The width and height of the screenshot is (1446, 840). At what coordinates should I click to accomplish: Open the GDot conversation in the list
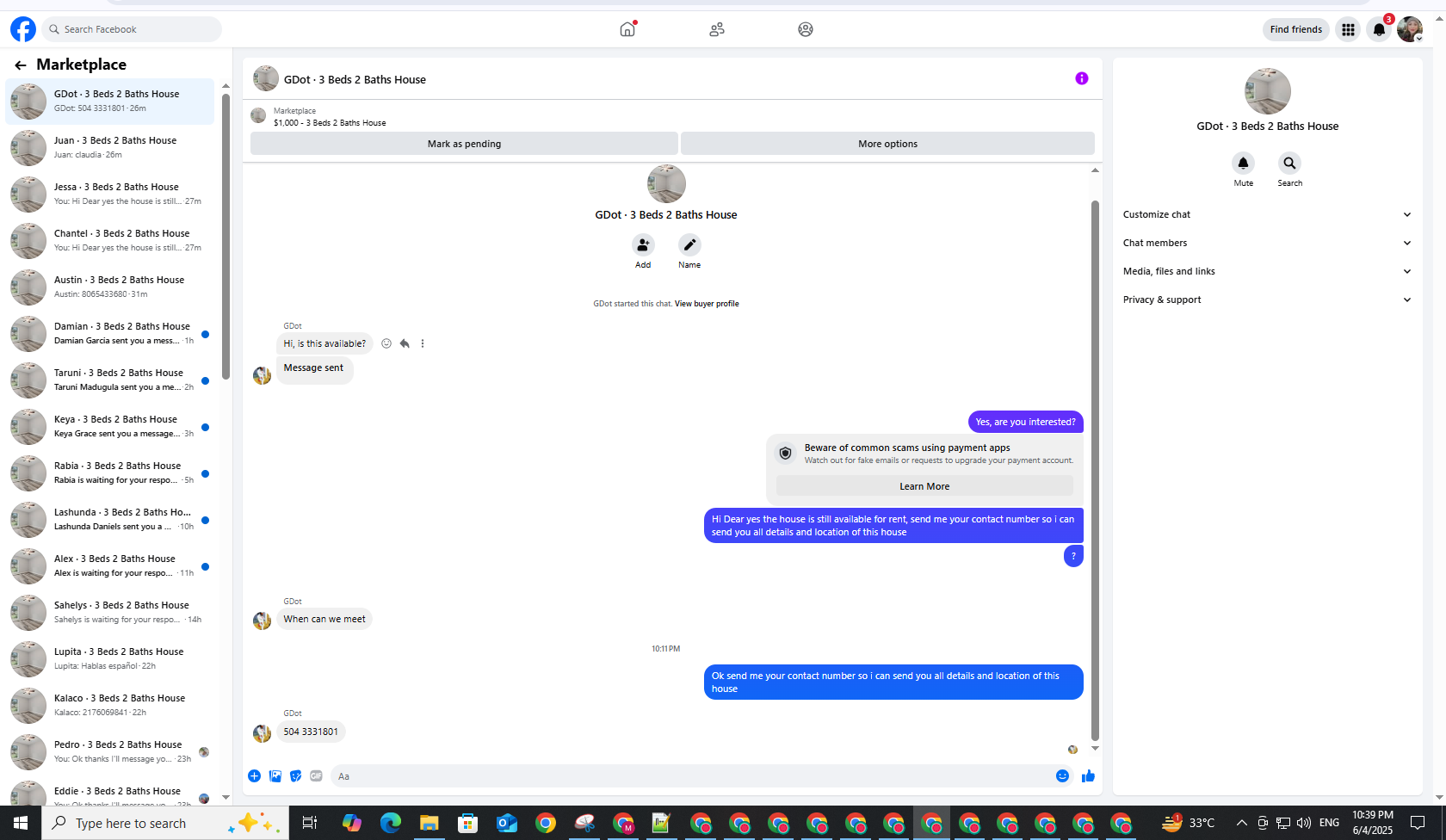click(x=110, y=102)
